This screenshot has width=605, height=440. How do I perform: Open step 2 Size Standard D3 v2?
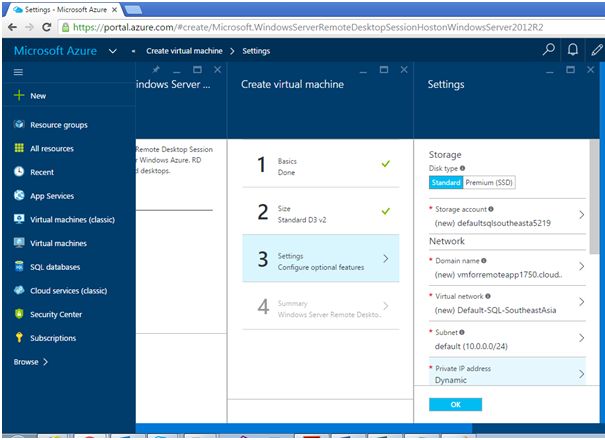(x=321, y=212)
